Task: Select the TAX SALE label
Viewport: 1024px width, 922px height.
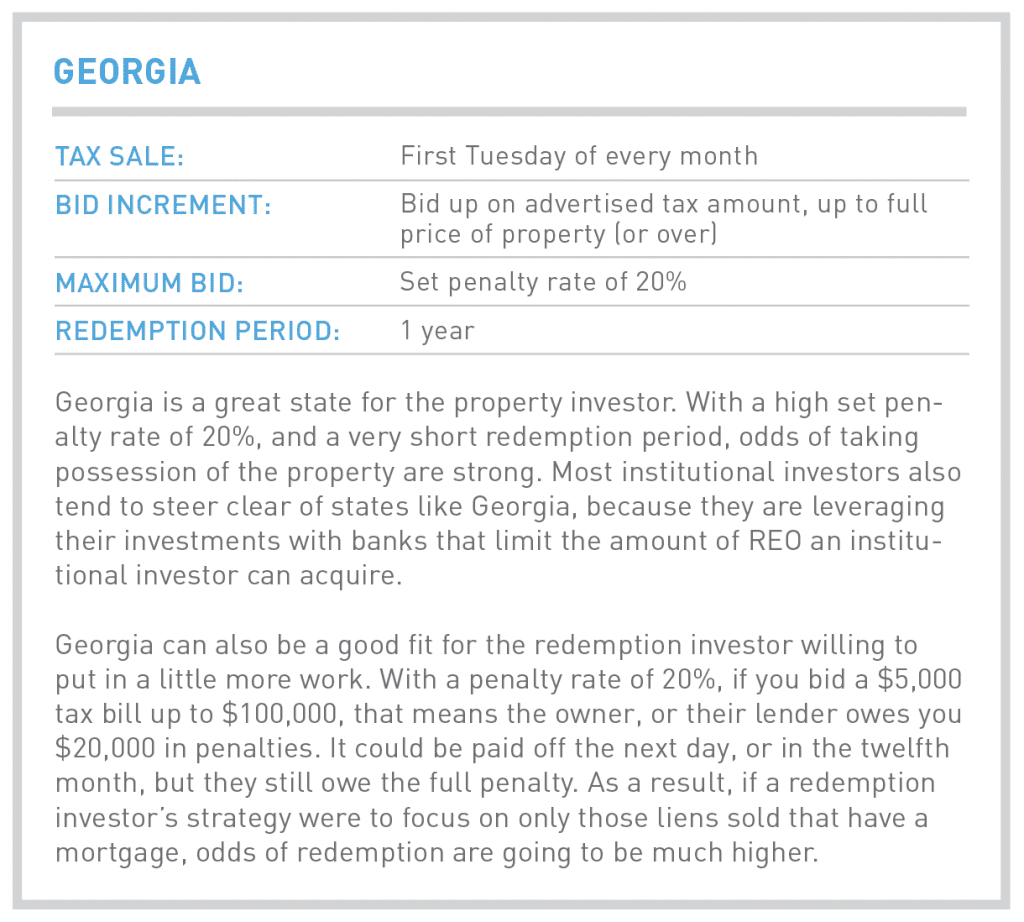Action: [120, 157]
